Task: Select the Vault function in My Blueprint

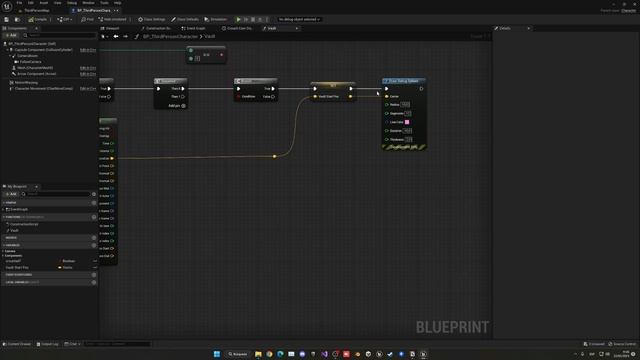Action: coord(14,231)
